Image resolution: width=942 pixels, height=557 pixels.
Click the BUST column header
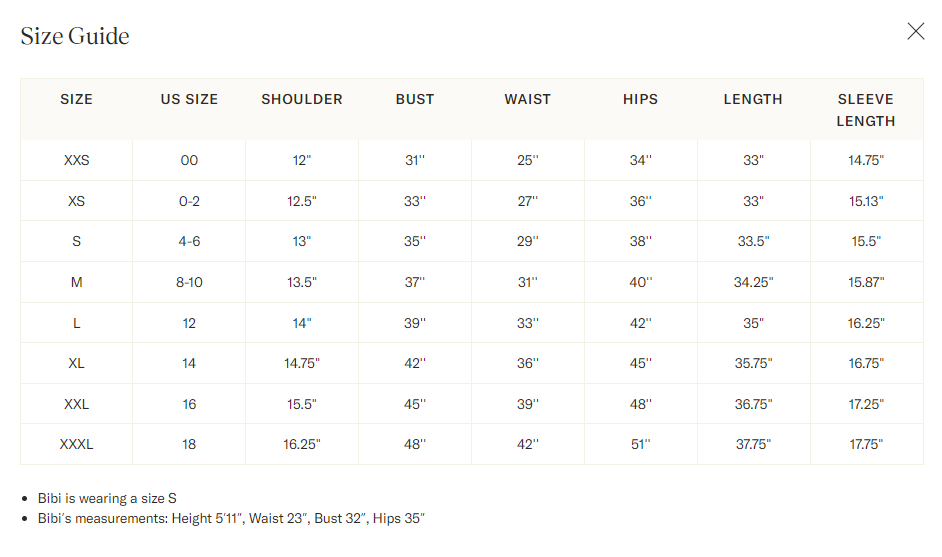click(415, 99)
